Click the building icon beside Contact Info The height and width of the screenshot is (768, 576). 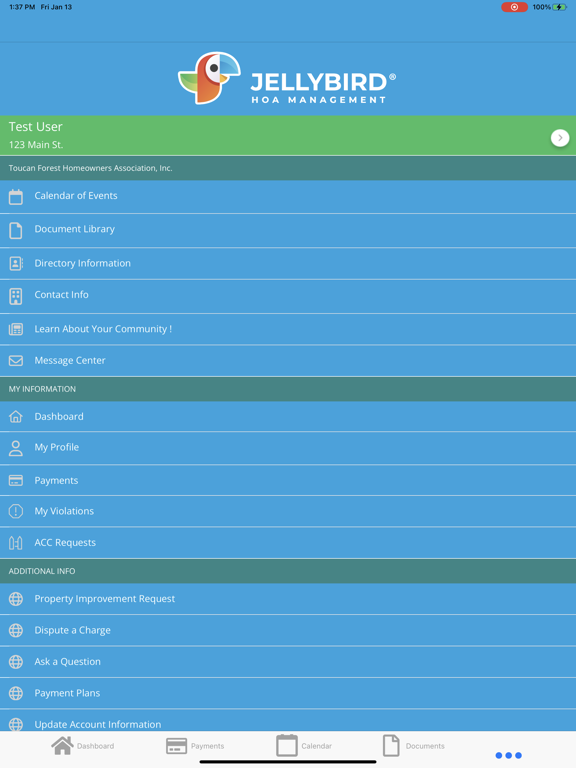click(x=16, y=296)
